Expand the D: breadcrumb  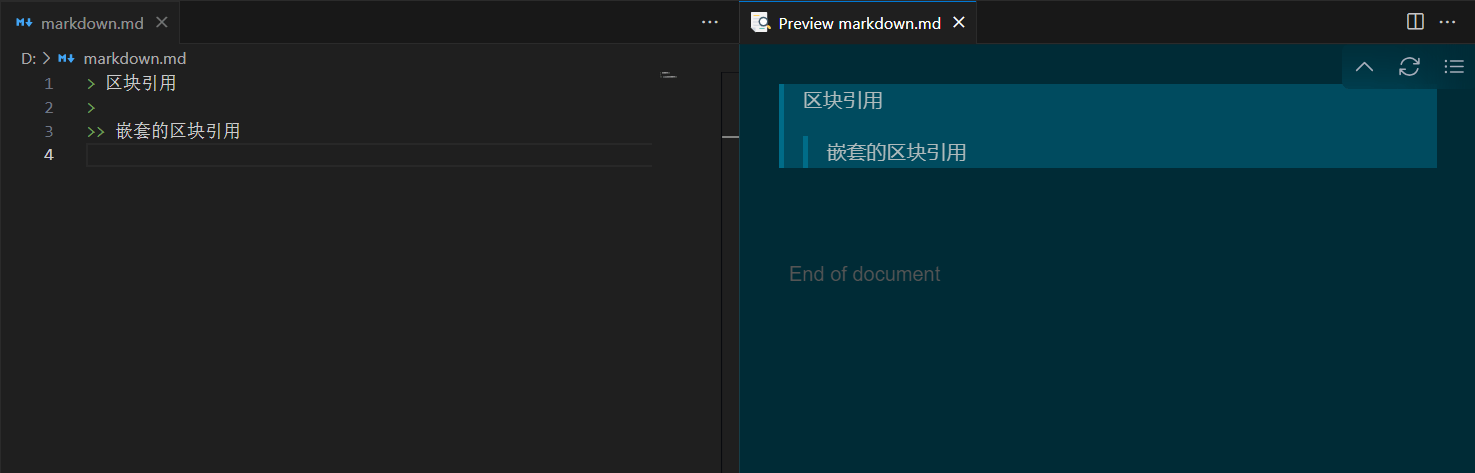coord(28,59)
